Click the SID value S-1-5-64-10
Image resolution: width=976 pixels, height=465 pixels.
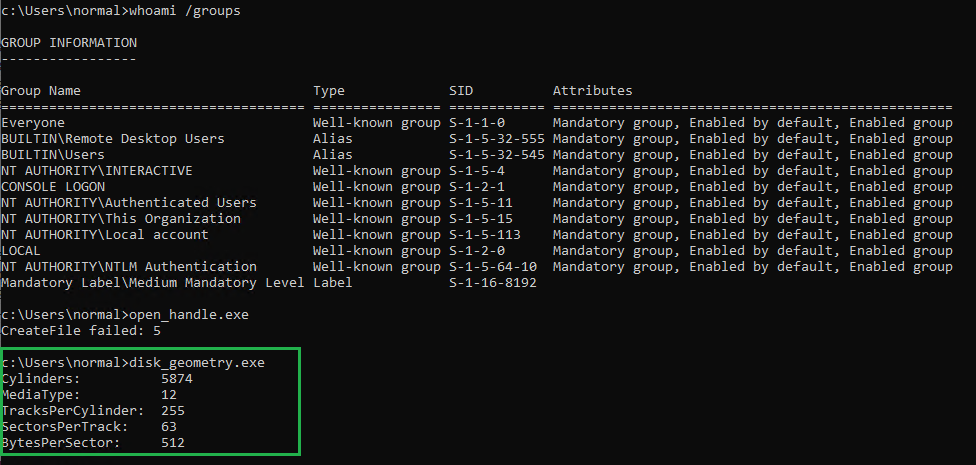click(x=497, y=267)
